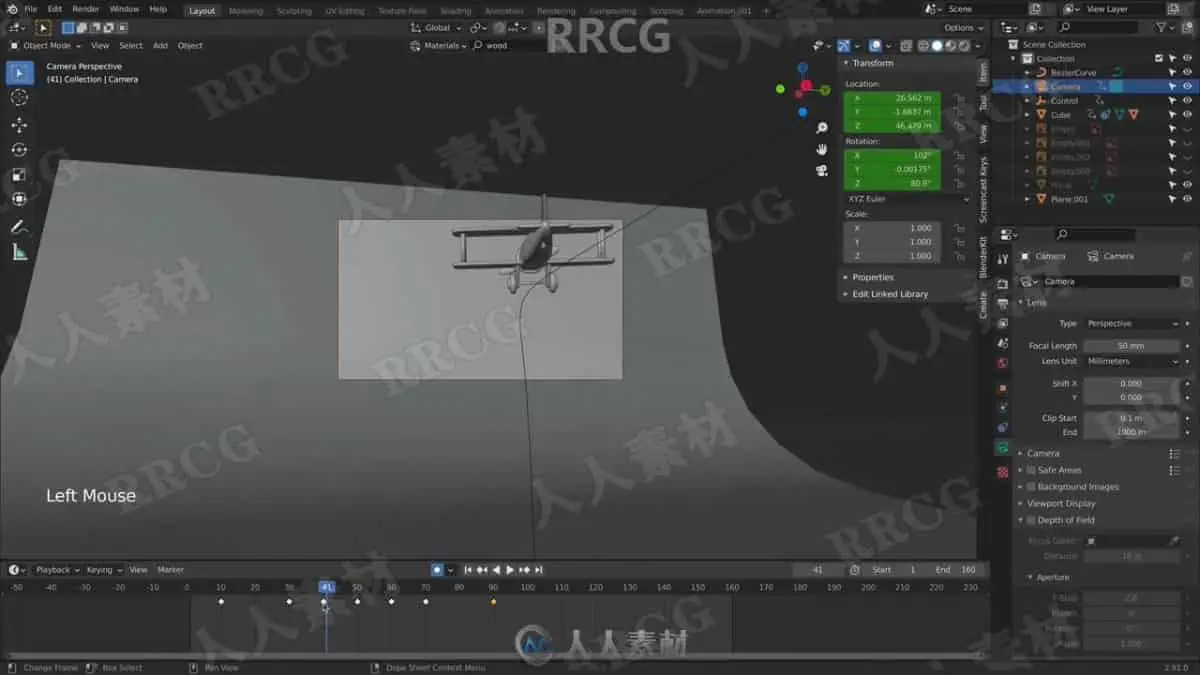This screenshot has width=1200, height=675.
Task: Open the Lens Unit Millimeters dropdown
Action: [1133, 361]
